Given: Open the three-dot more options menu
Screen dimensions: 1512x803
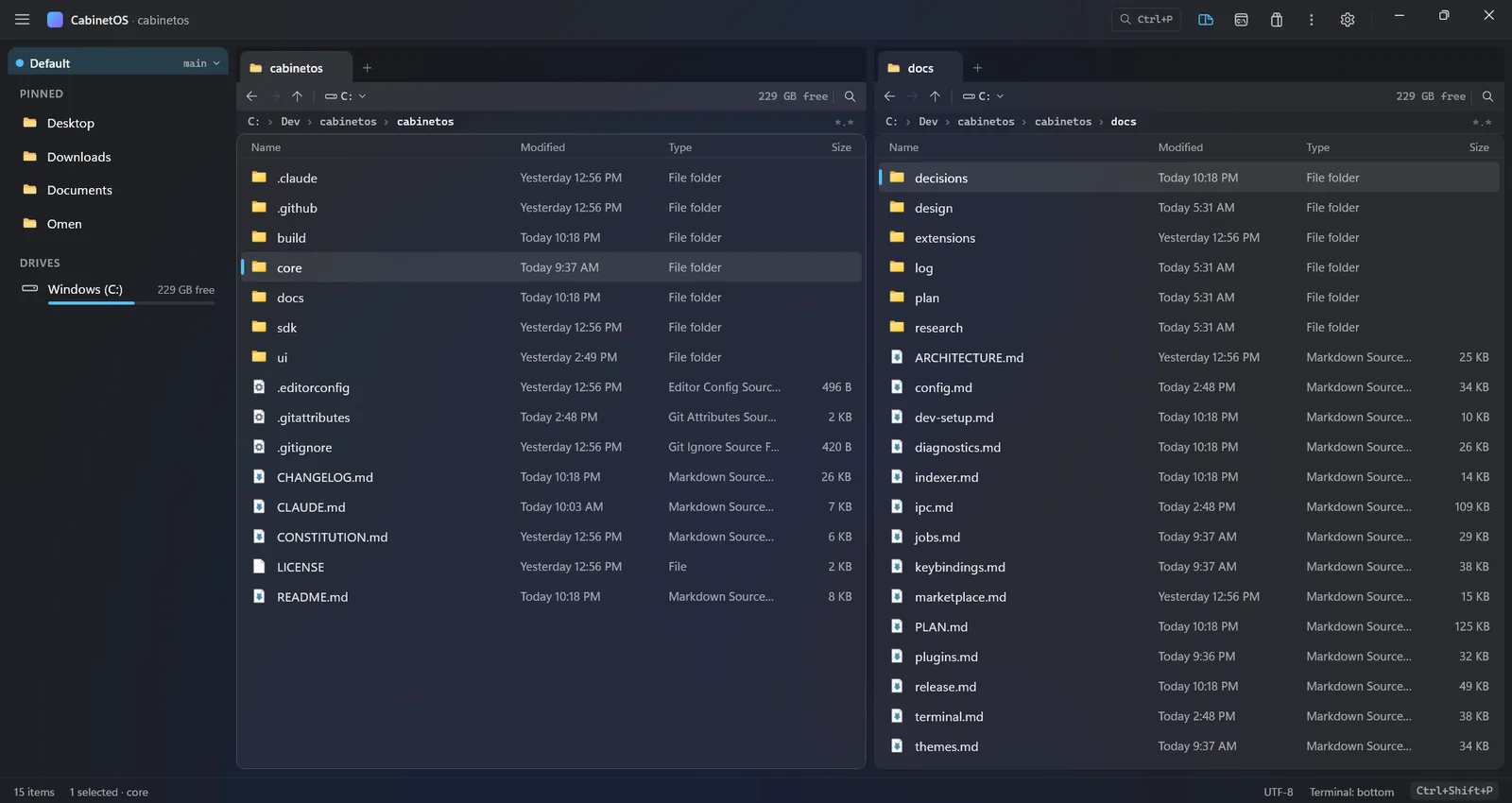Looking at the screenshot, I should pos(1312,19).
